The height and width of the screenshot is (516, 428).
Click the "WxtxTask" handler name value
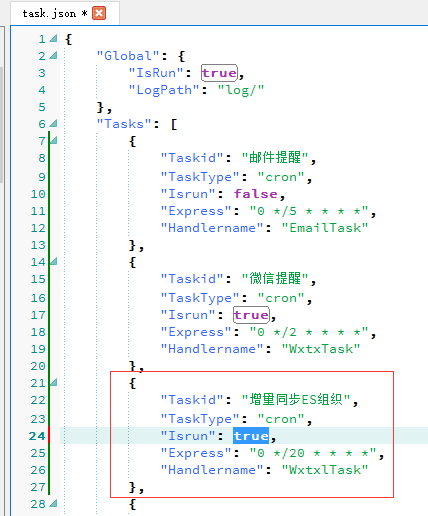(x=321, y=349)
